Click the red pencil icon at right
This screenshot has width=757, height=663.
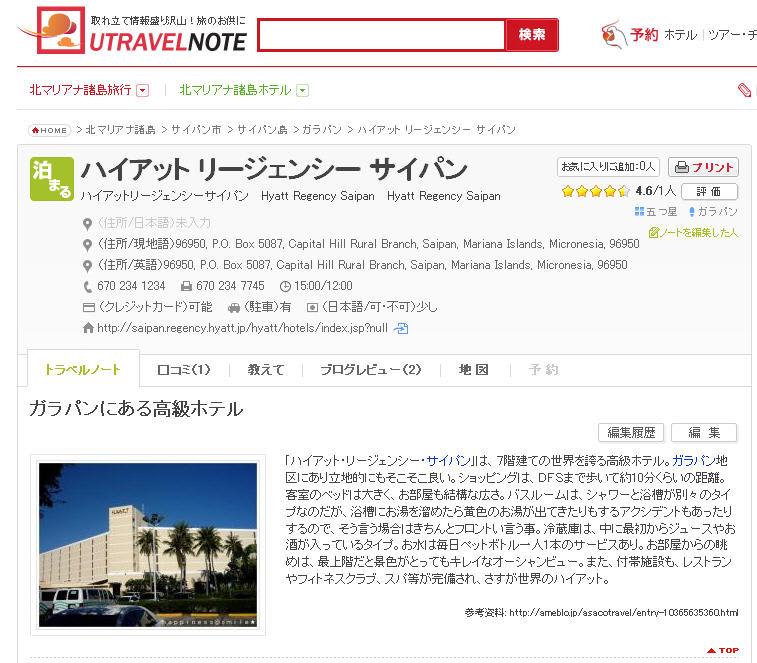(744, 90)
